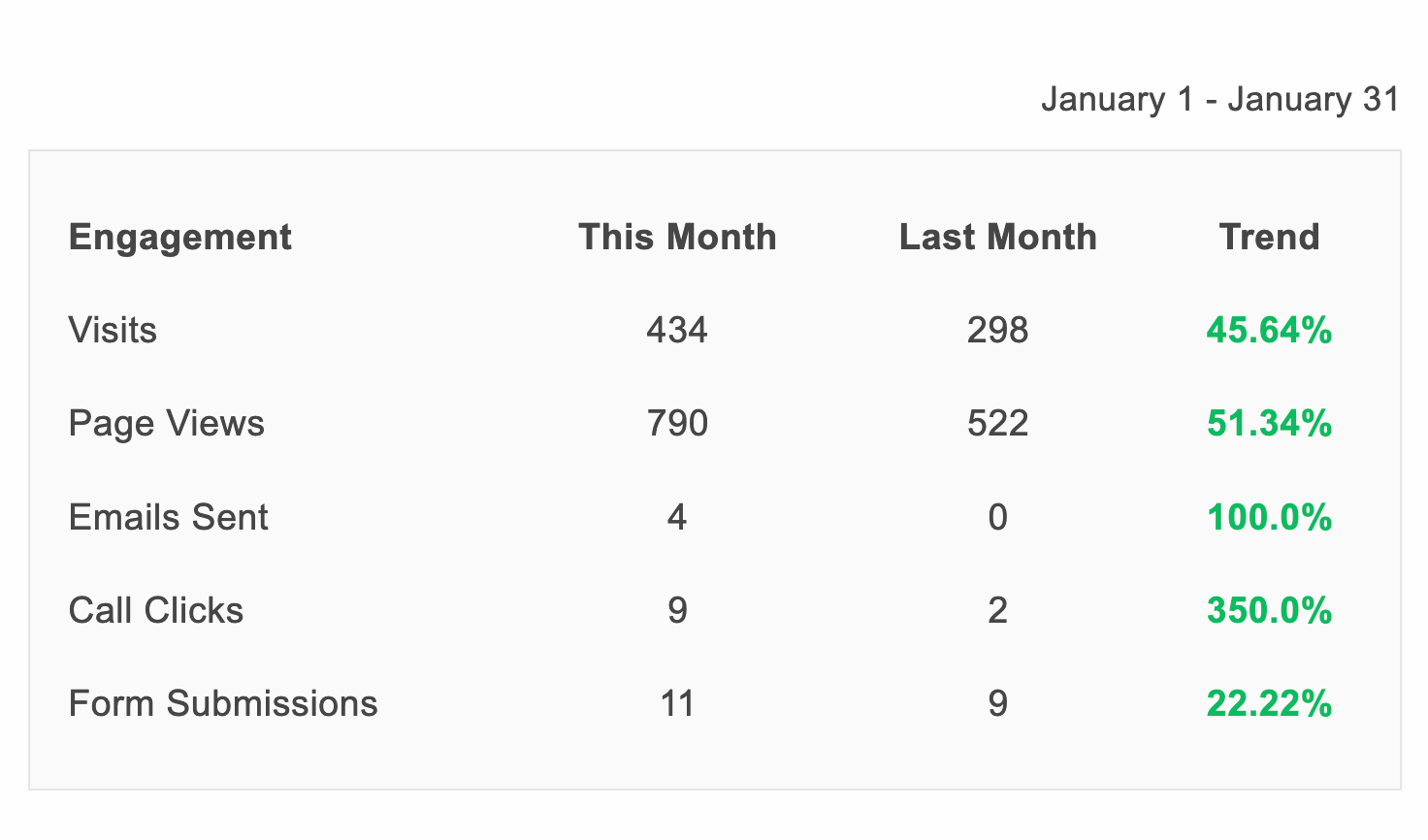The height and width of the screenshot is (840, 1428).
Task: Click the January 1 - January 31 date range
Action: [x=1219, y=100]
